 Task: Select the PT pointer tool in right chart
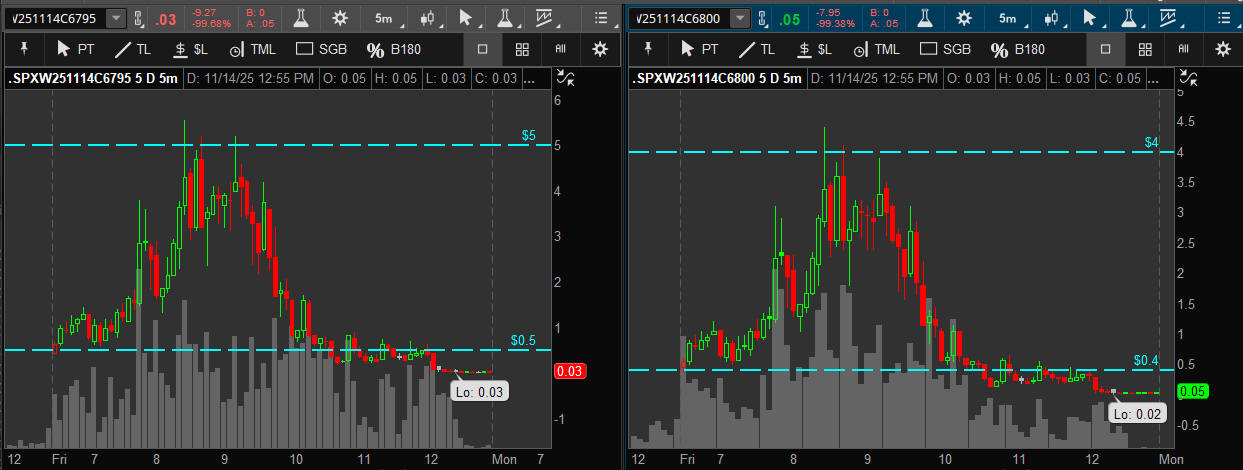pos(699,49)
